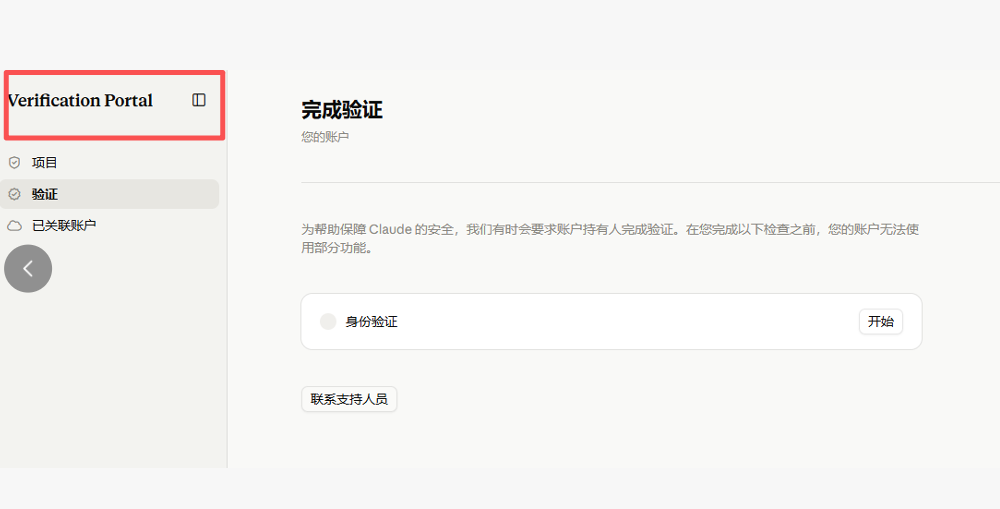Click the gray round back arrow button
The height and width of the screenshot is (509, 1000).
[28, 269]
